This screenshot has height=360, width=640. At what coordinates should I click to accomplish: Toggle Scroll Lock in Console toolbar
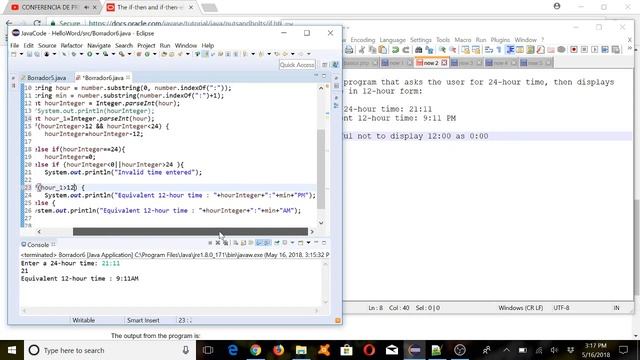[243, 243]
